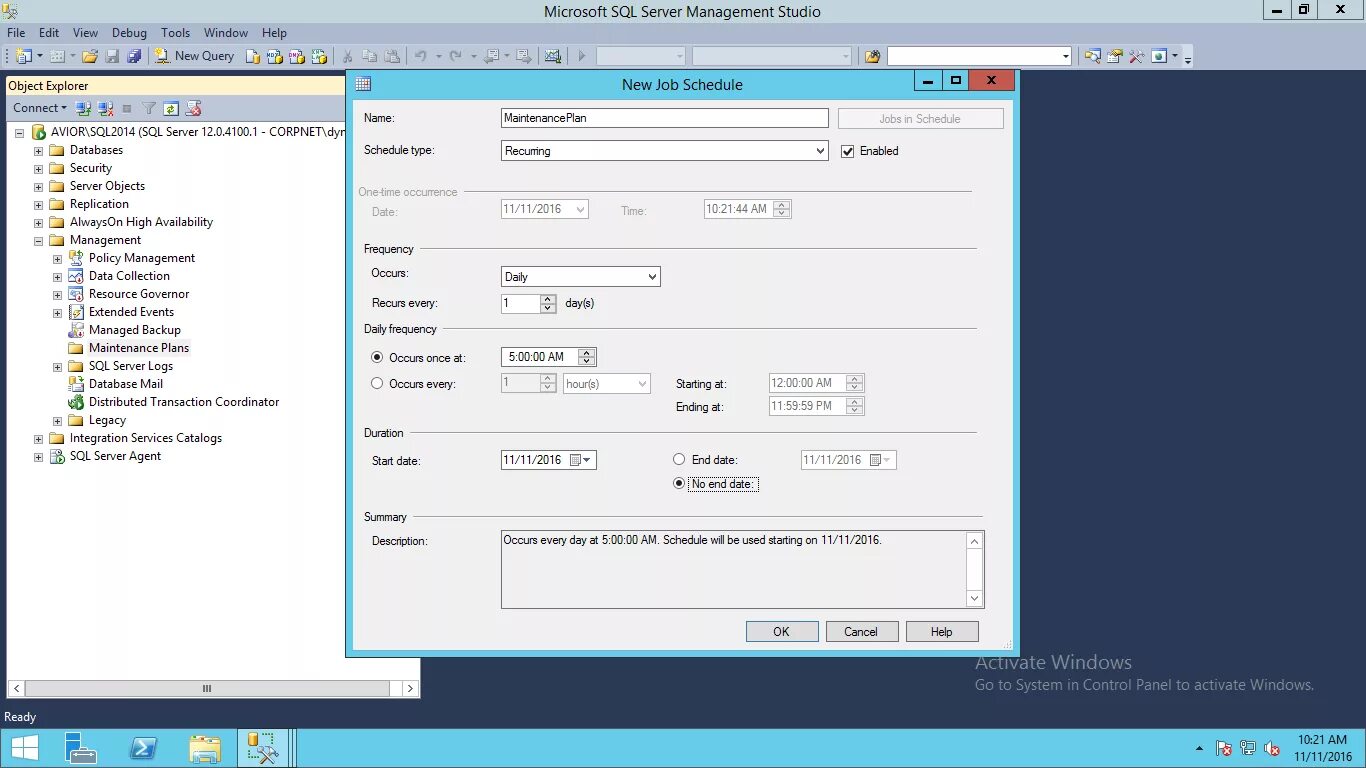
Task: Click the Action Center flag tray icon
Action: tap(1223, 748)
